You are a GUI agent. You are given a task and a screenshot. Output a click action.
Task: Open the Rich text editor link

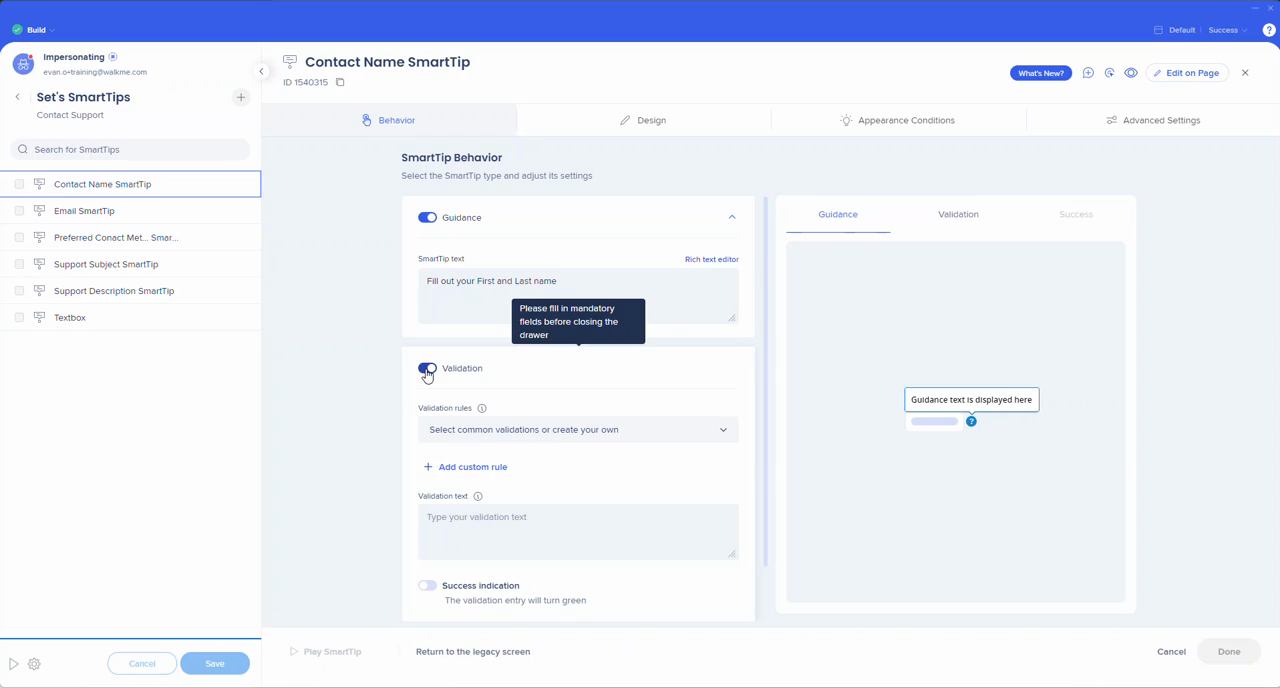coord(711,259)
